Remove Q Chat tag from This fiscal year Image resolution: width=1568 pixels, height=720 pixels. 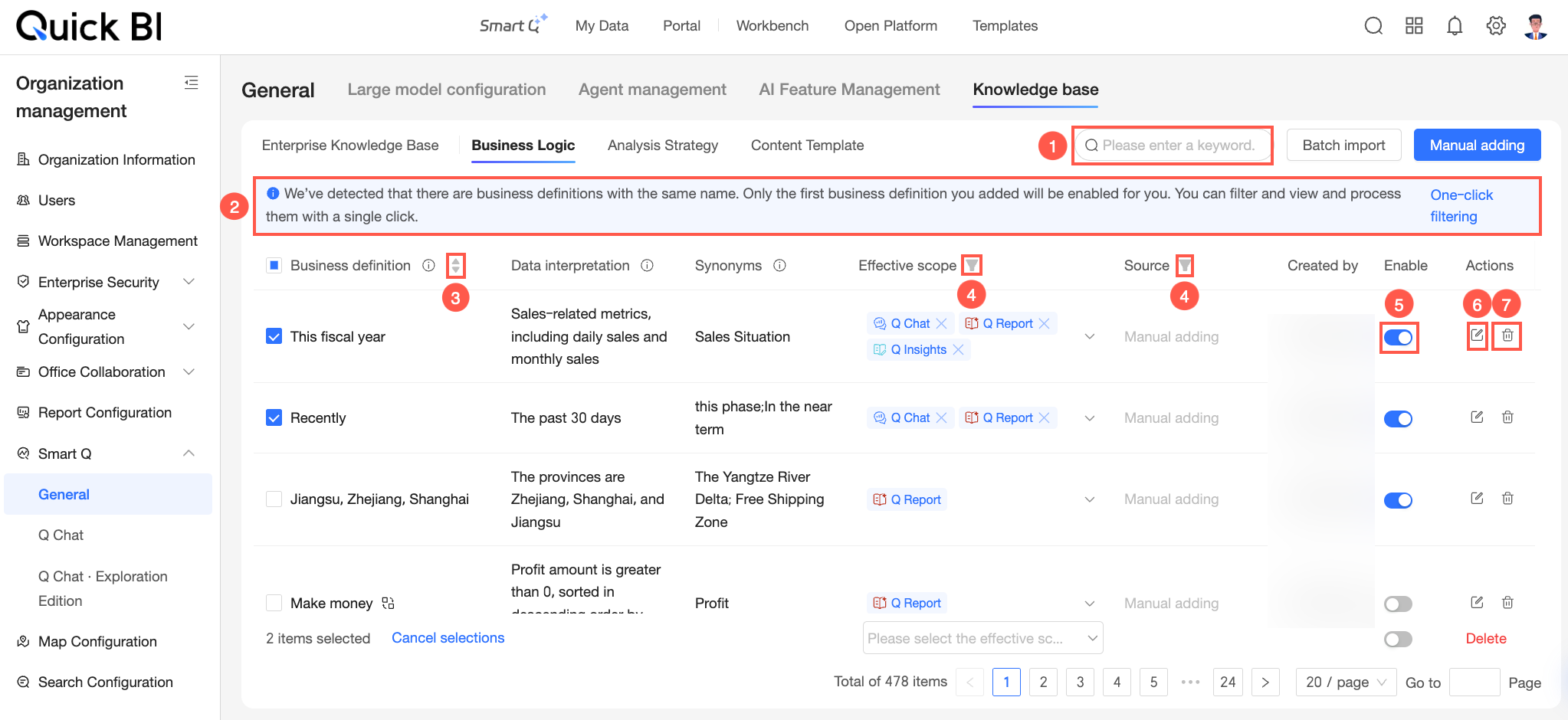click(942, 323)
